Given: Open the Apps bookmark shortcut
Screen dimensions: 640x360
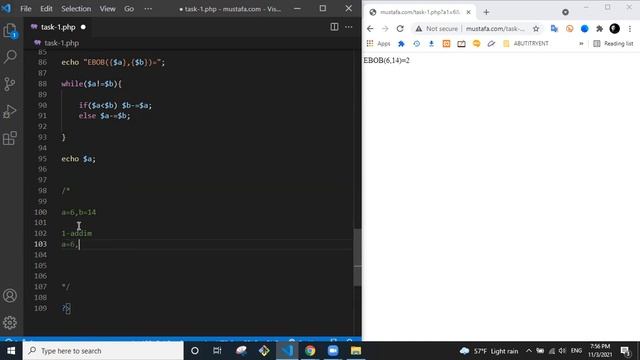Looking at the screenshot, I should (378, 44).
